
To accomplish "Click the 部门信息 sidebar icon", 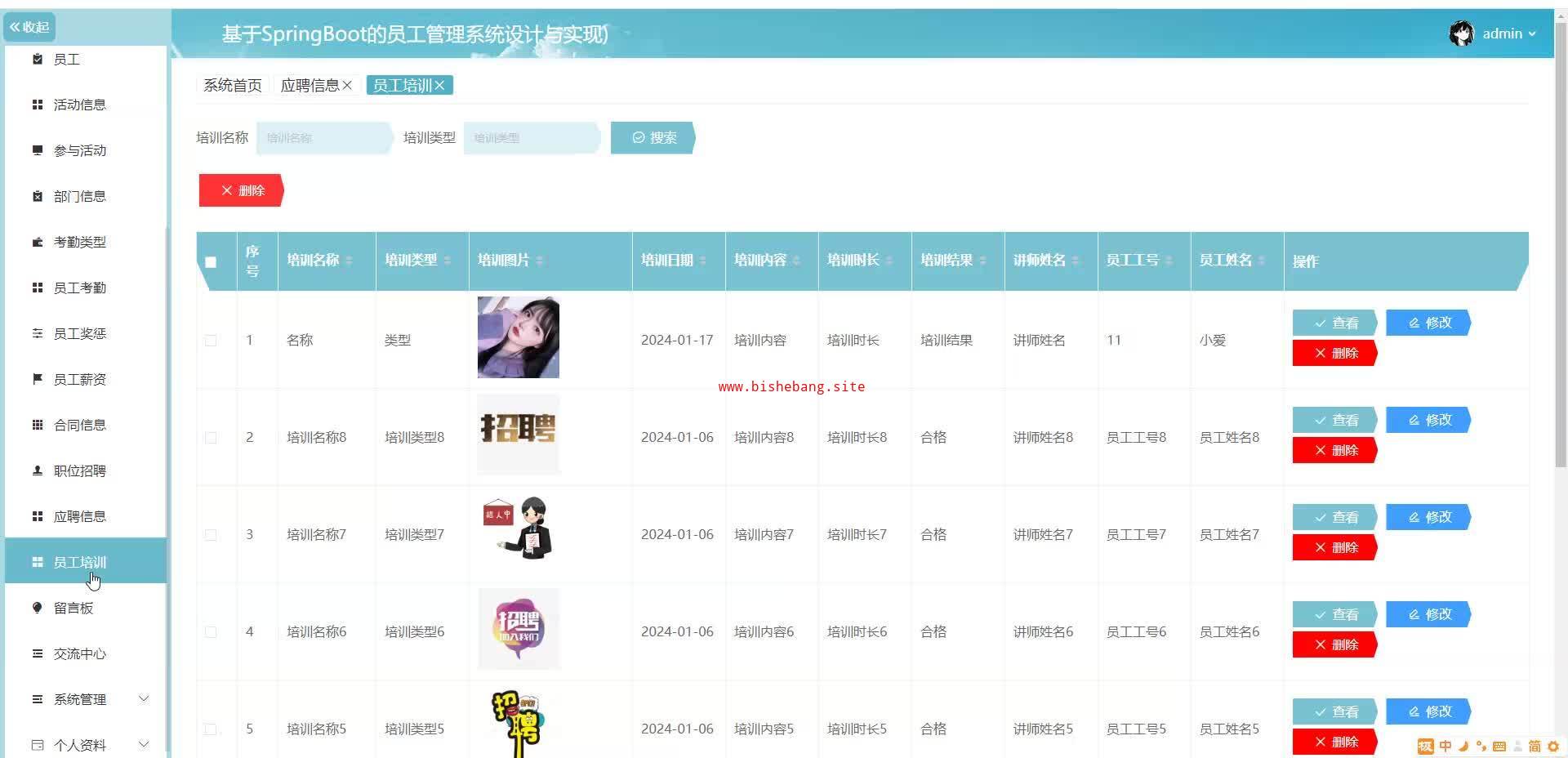I will pyautogui.click(x=37, y=196).
